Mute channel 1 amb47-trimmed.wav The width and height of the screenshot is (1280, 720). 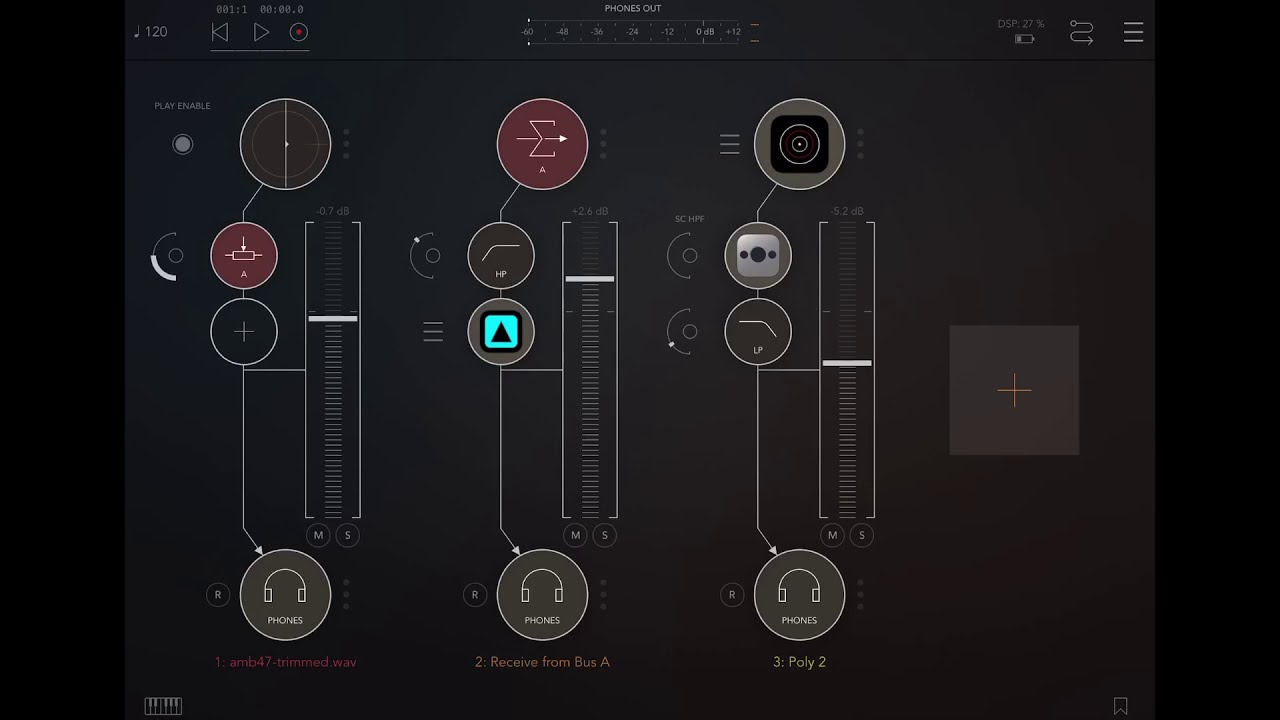[x=318, y=535]
